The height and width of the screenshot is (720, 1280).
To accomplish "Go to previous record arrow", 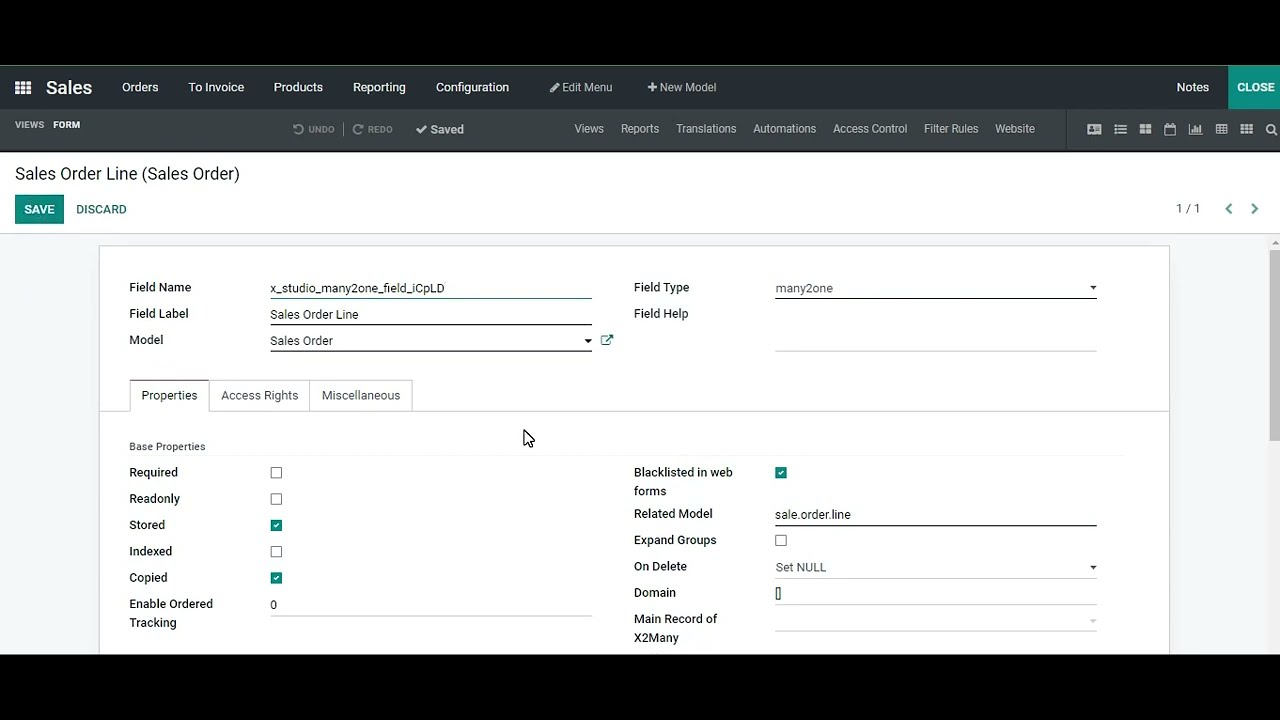I will click(x=1229, y=209).
